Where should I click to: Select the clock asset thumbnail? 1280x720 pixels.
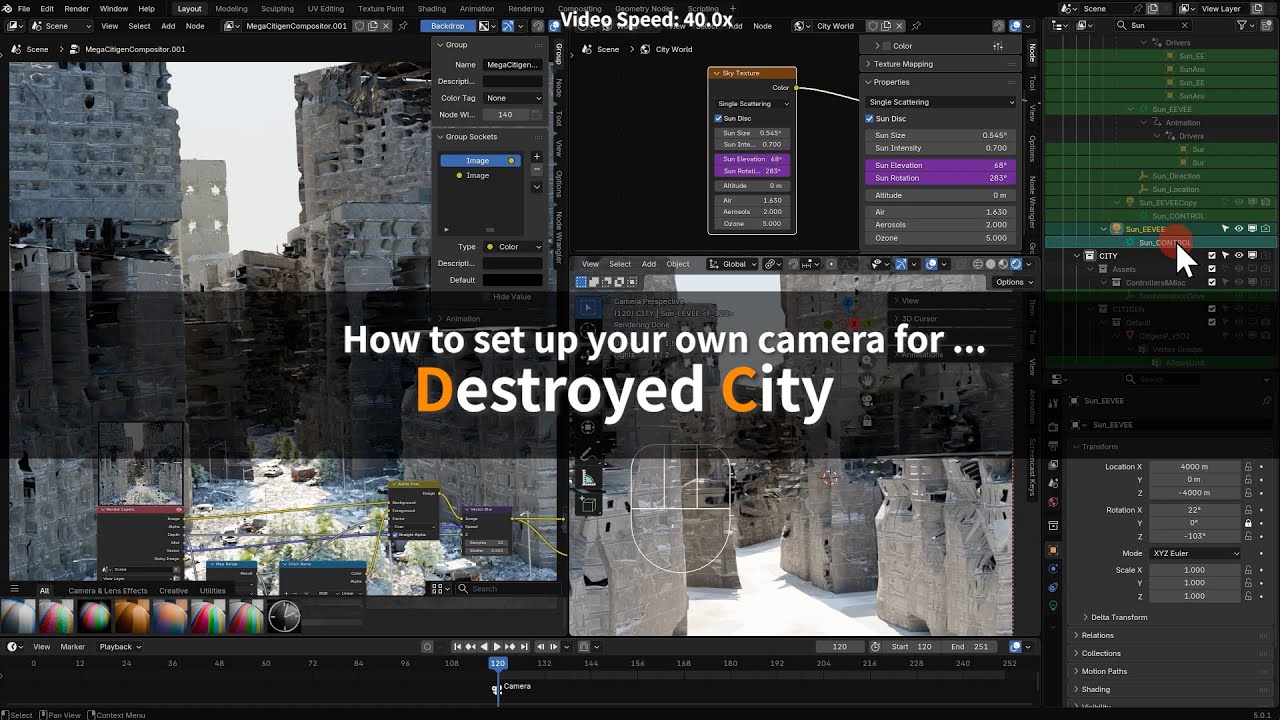coord(284,616)
